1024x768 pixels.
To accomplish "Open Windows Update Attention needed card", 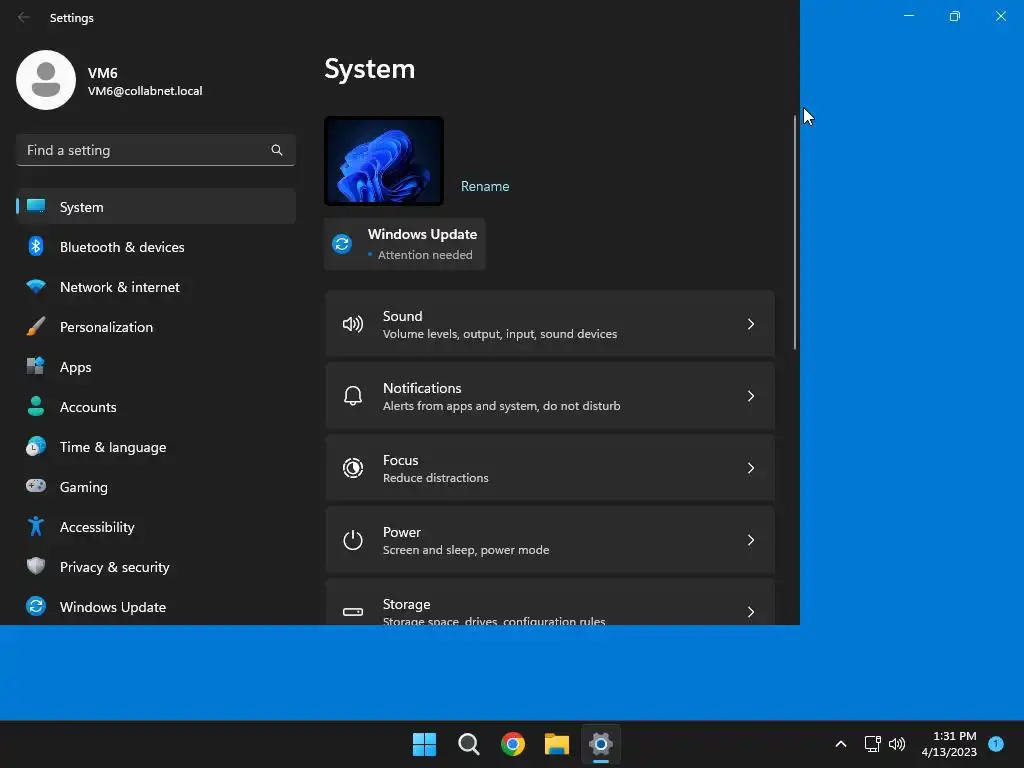I will (x=405, y=244).
